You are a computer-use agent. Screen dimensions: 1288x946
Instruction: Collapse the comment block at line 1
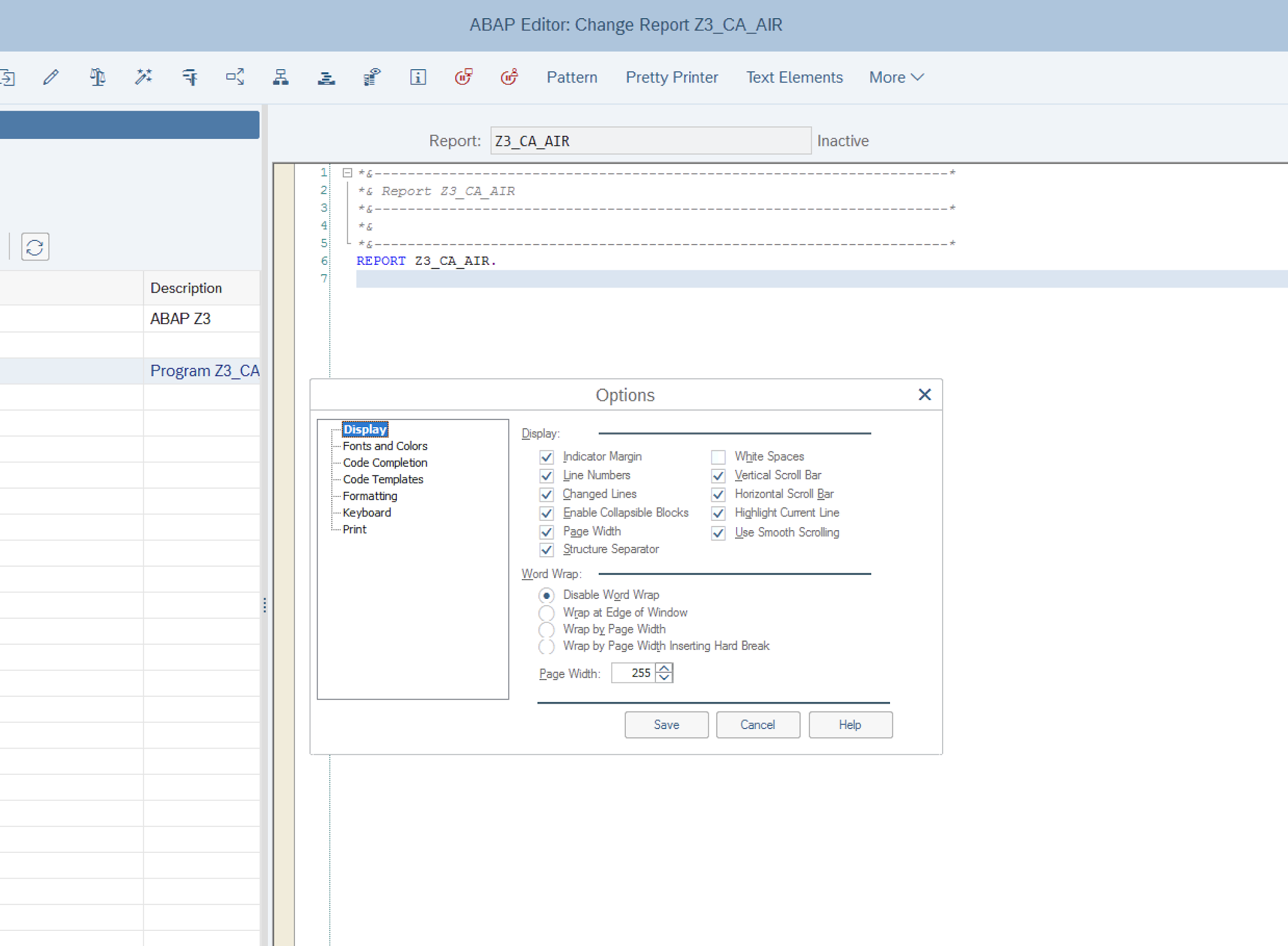tap(347, 172)
